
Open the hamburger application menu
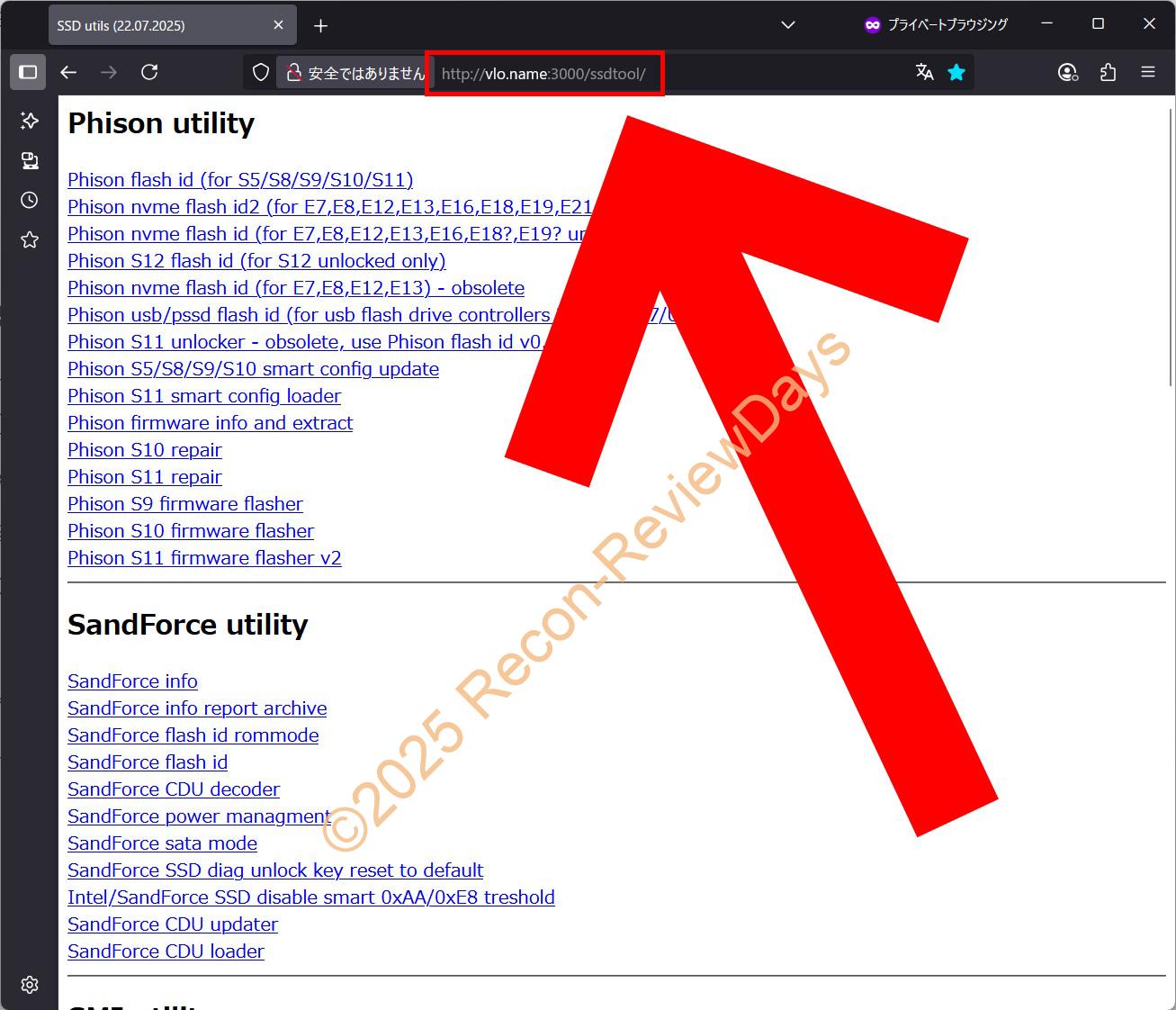tap(1147, 72)
